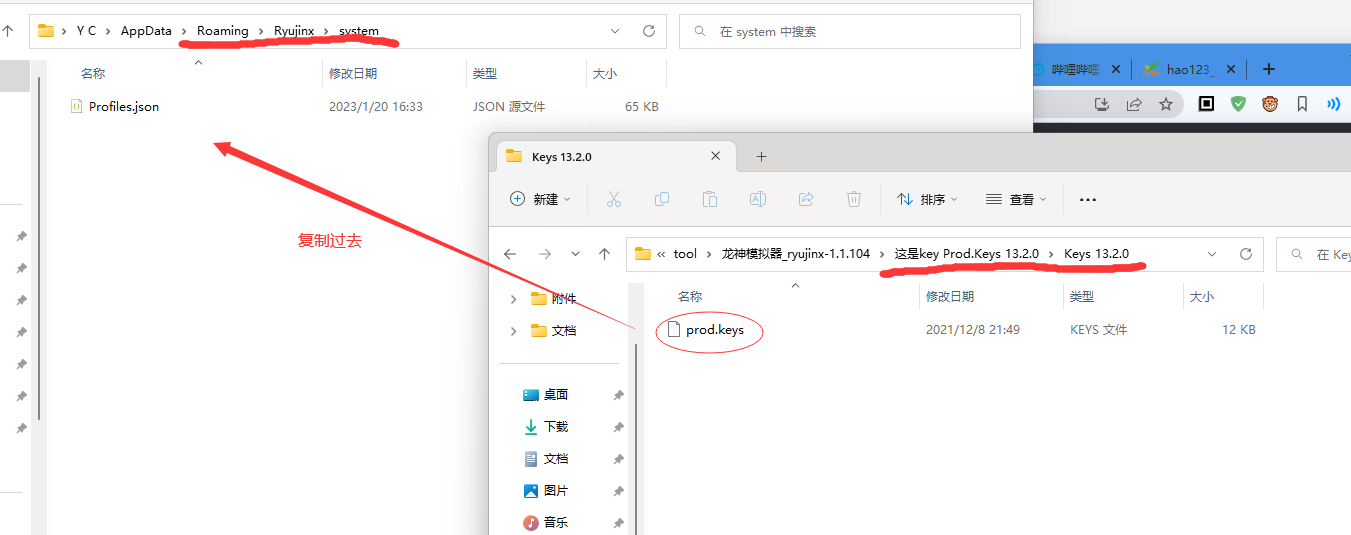
Task: Refresh the Ryujinx system folder view
Action: click(x=648, y=31)
